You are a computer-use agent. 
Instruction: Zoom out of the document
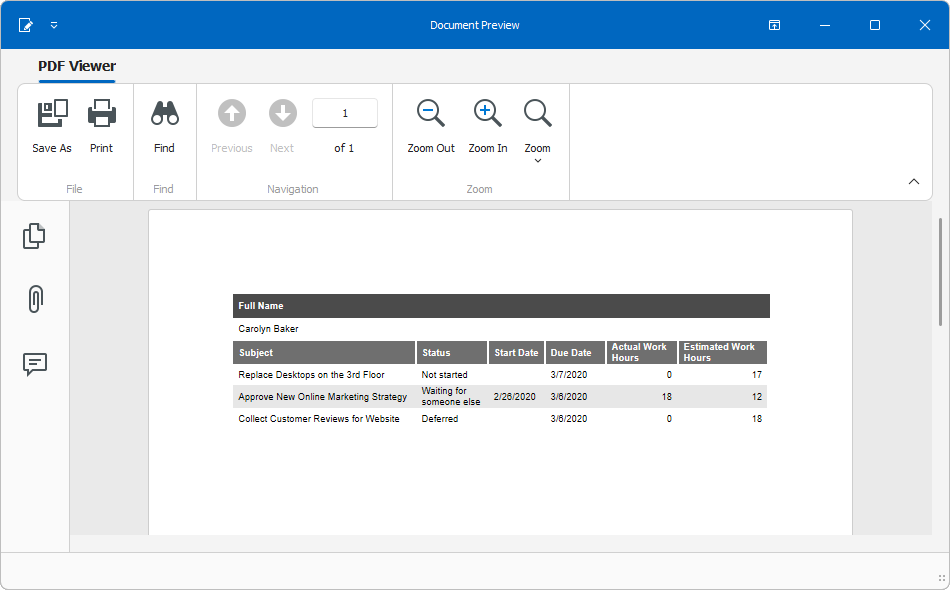coord(430,125)
